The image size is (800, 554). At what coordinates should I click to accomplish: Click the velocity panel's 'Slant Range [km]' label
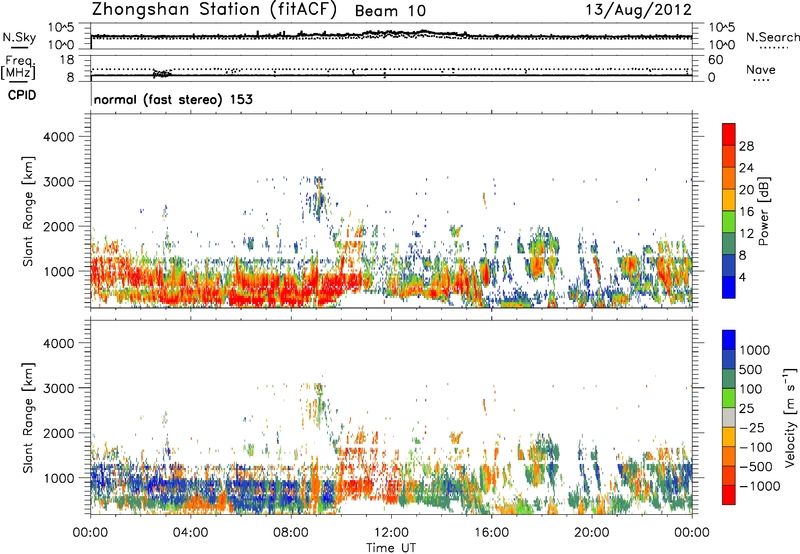click(x=28, y=418)
